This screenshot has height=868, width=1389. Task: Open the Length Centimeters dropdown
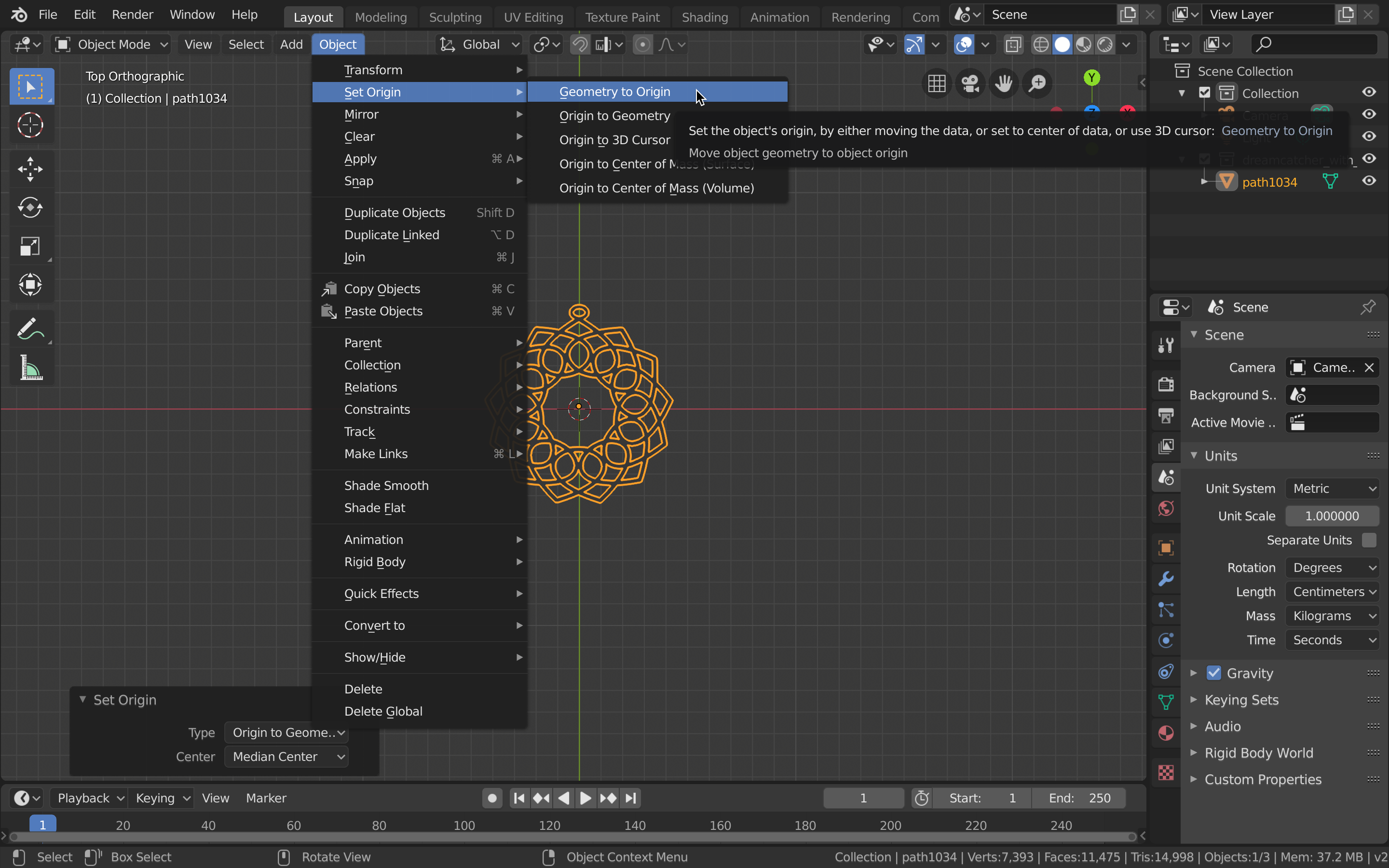click(1332, 592)
